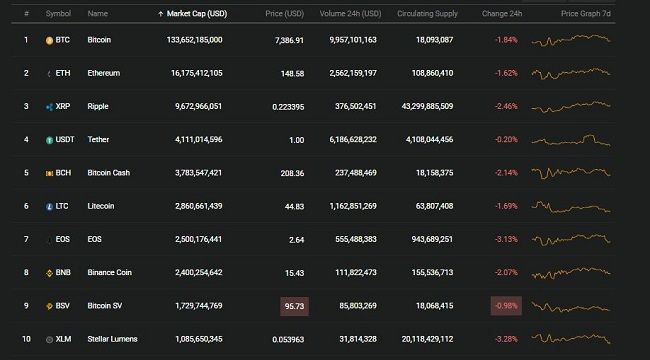
Task: Click Ethereum market cap 16,175,412,105
Action: click(x=197, y=73)
